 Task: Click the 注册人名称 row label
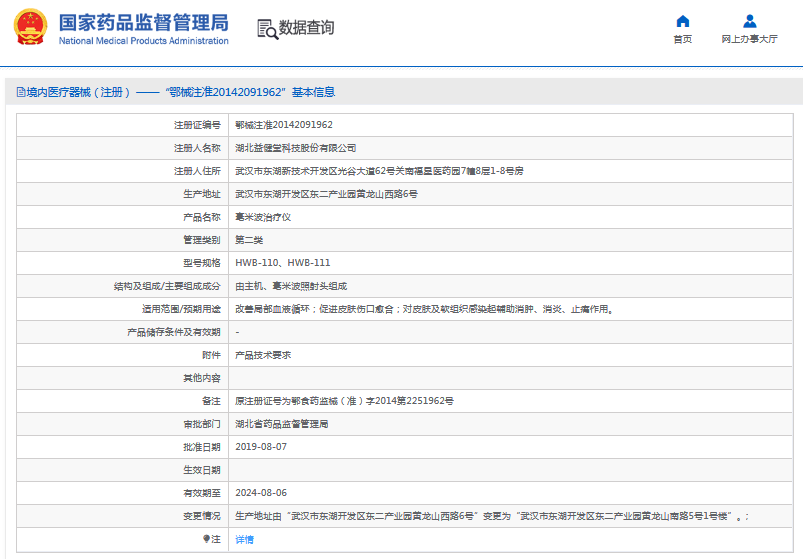click(197, 148)
